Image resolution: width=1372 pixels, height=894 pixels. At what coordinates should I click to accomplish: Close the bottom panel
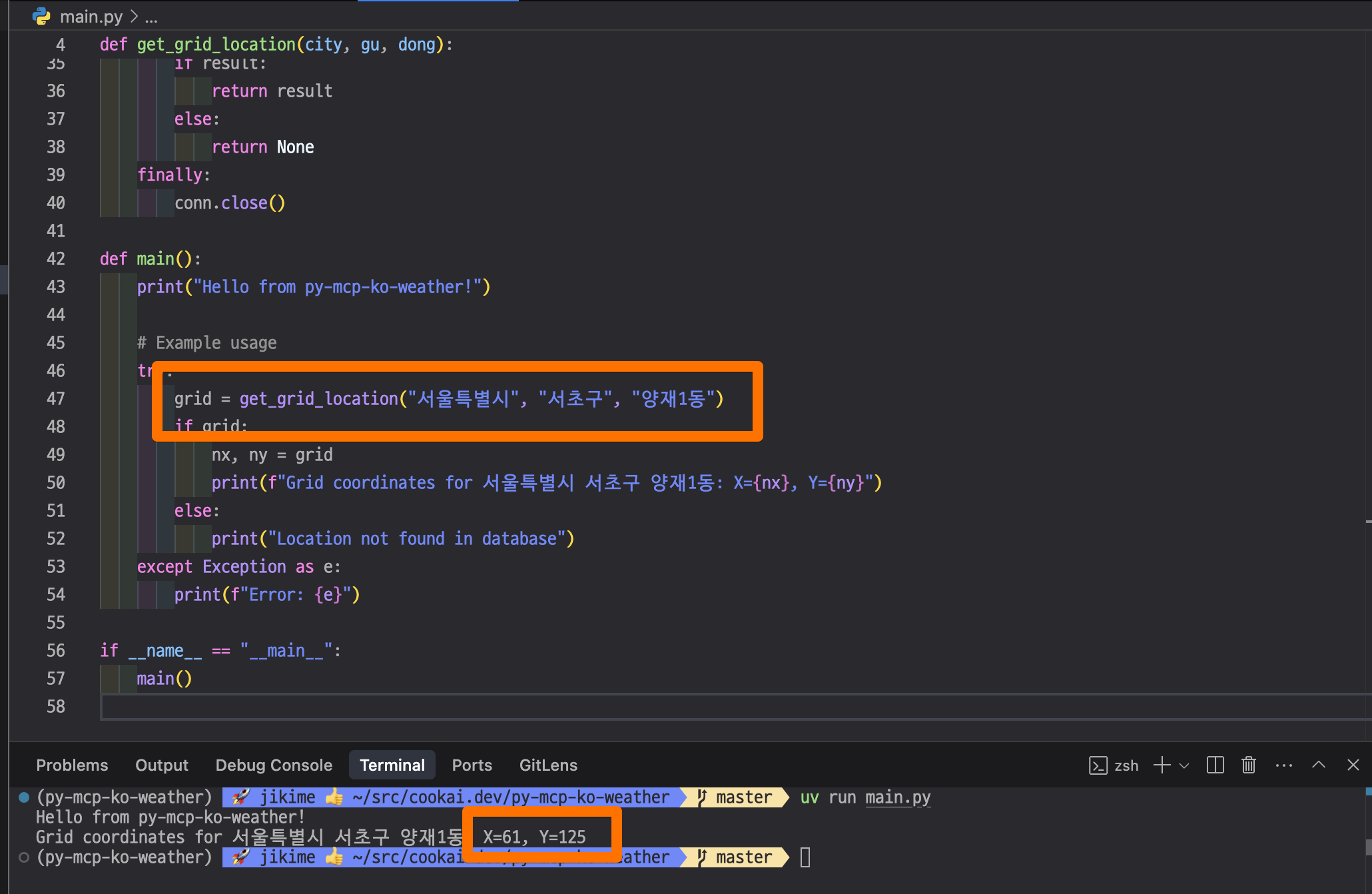tap(1353, 765)
